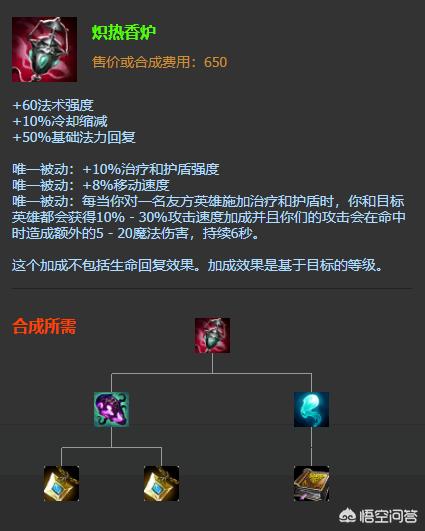Click the purple Forbidden Idol component icon
Screen dimensions: 425x531
coord(111,409)
